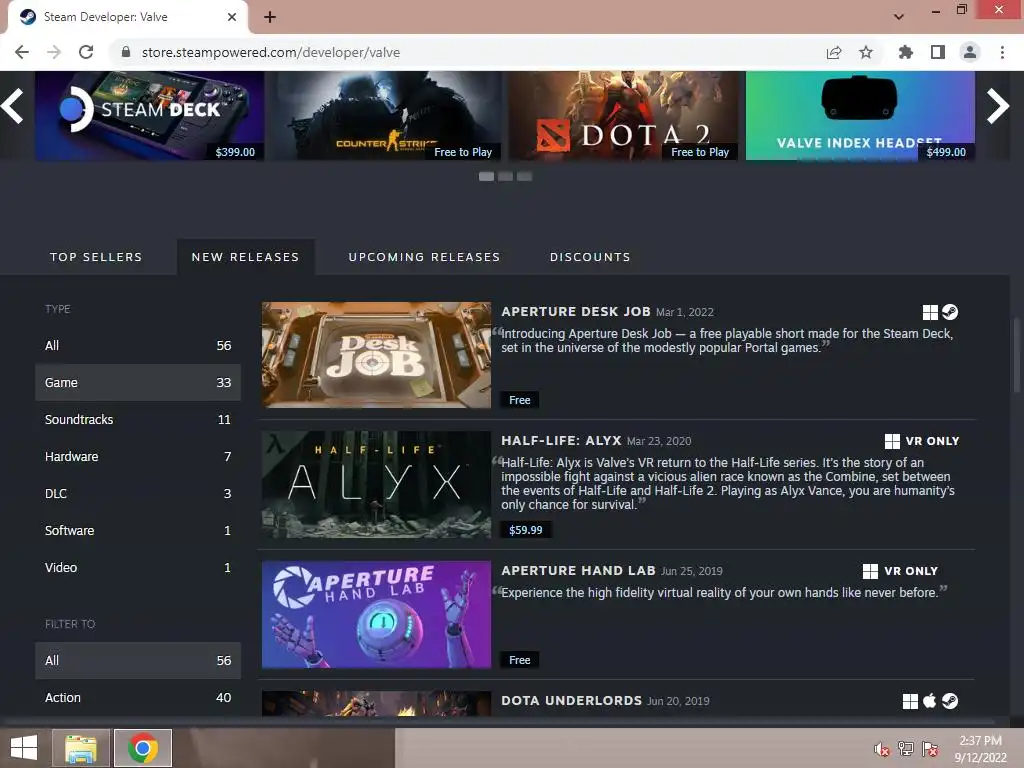Filter type by Software
Screen dimensions: 1024x768
coord(138,530)
